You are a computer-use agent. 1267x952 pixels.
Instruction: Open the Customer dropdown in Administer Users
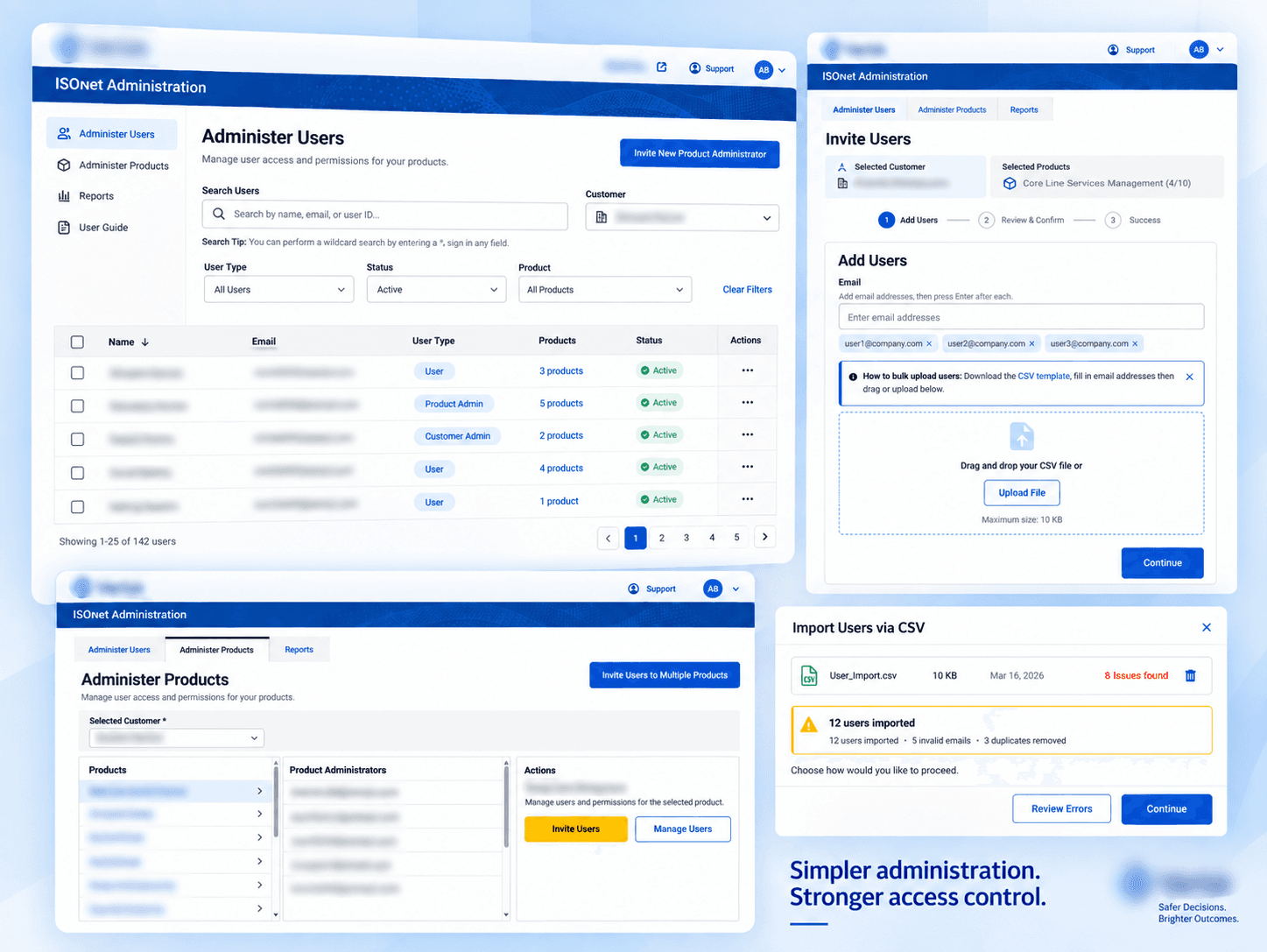pyautogui.click(x=682, y=217)
